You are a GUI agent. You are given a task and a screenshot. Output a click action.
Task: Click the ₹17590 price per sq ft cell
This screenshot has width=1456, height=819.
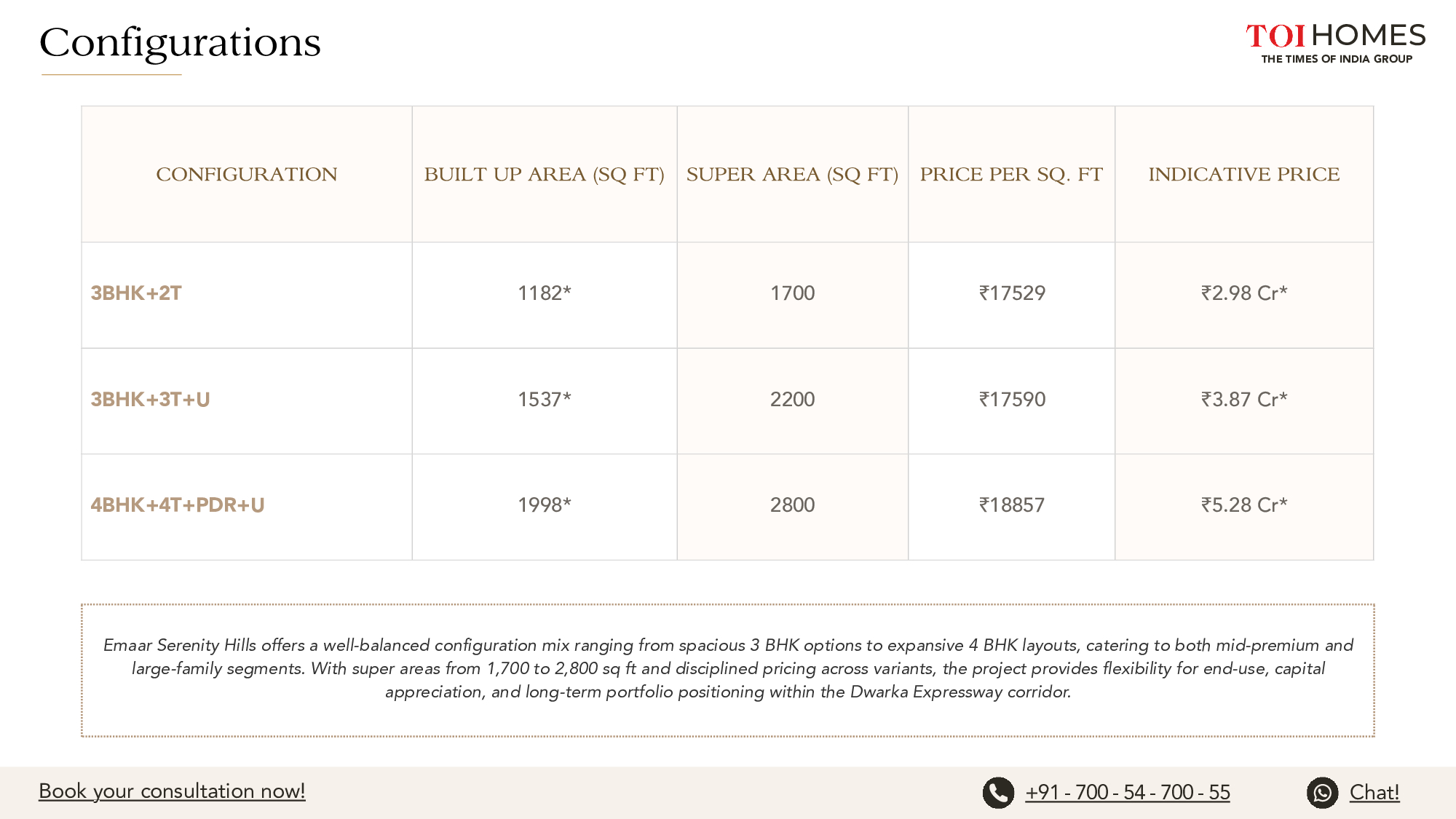coord(1012,400)
